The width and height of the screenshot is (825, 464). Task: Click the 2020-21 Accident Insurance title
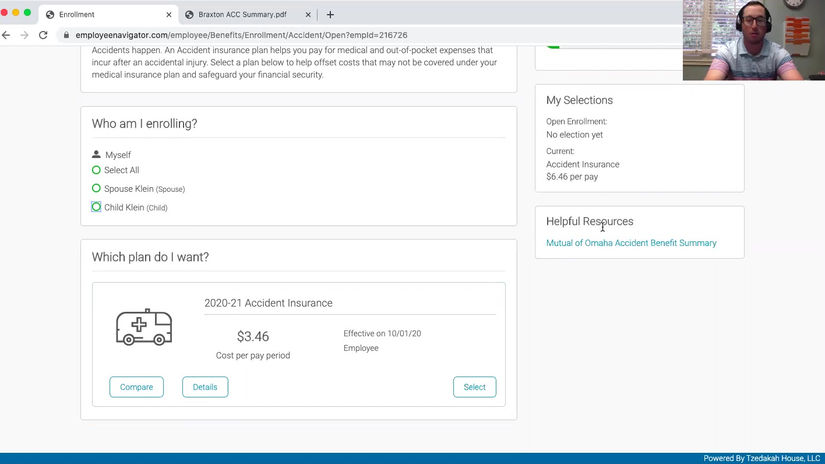click(x=268, y=303)
